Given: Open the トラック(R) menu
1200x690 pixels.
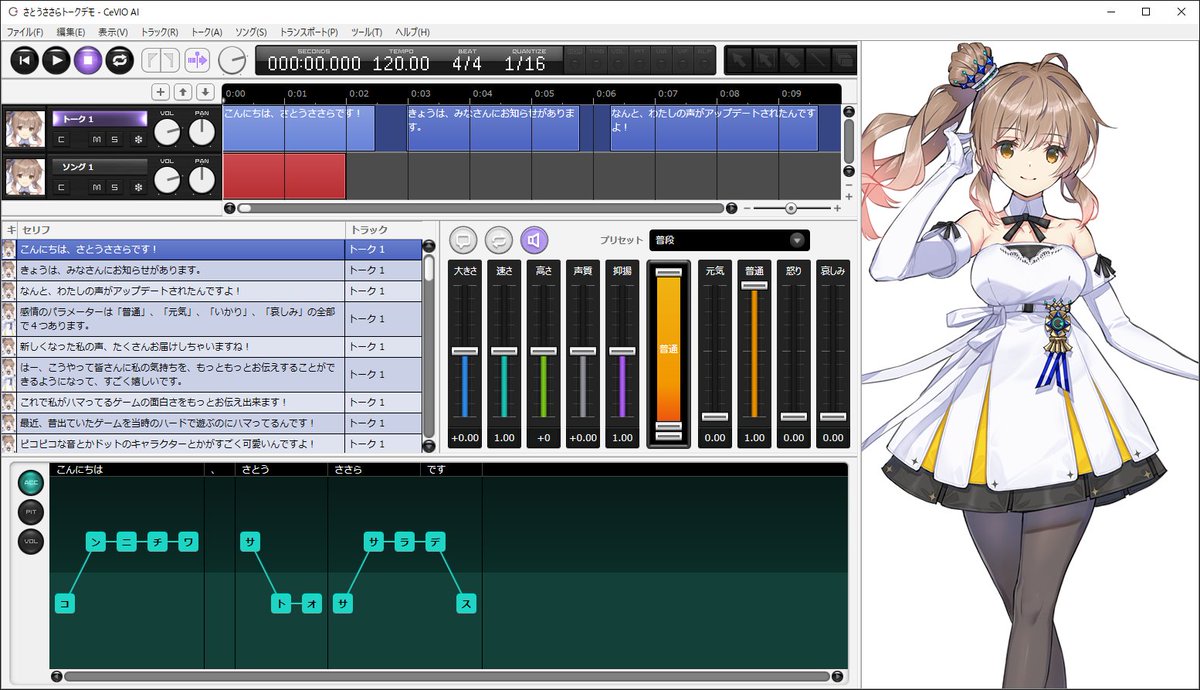Looking at the screenshot, I should tap(159, 32).
